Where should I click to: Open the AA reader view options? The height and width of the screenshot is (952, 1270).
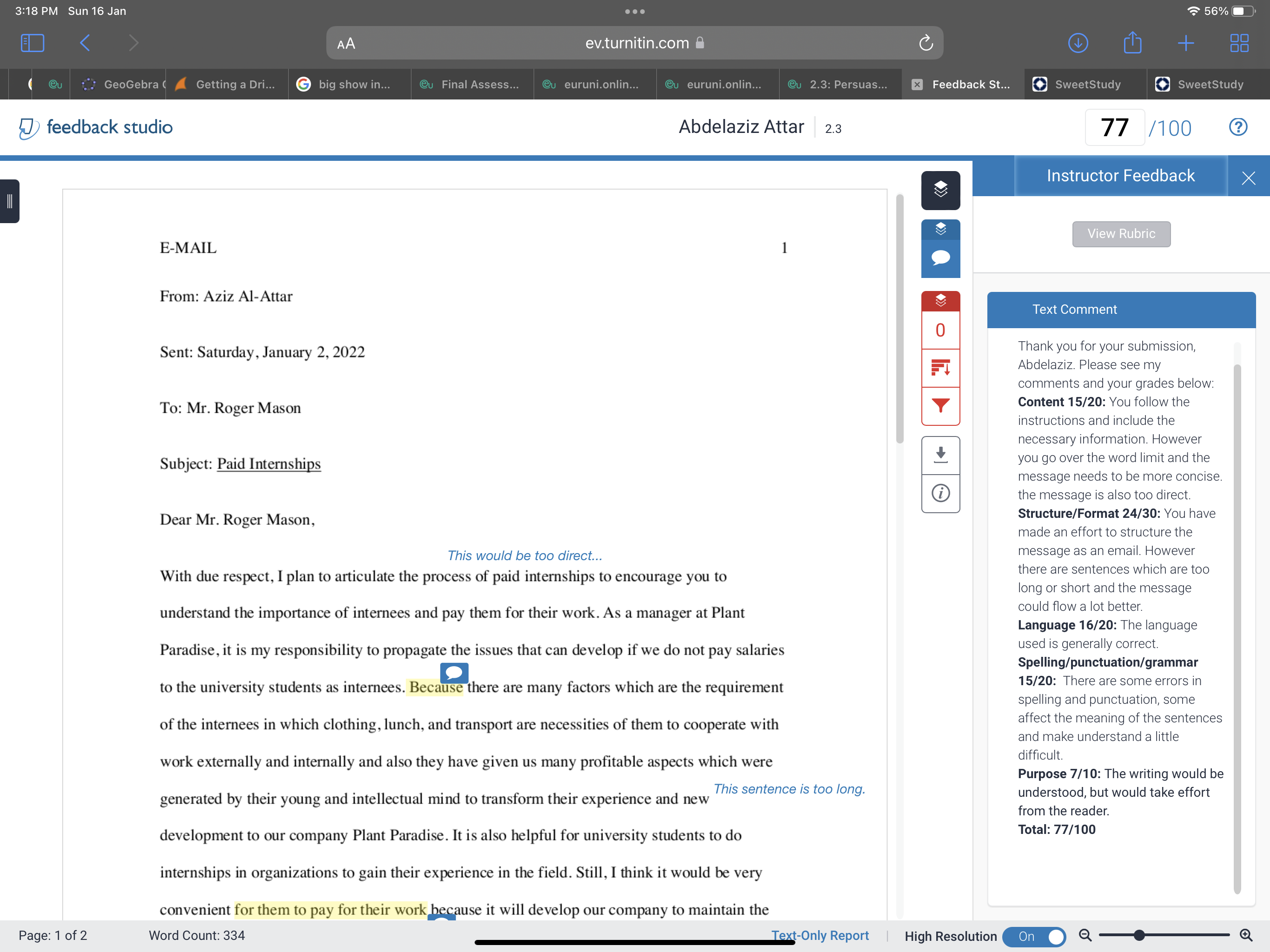(x=346, y=44)
